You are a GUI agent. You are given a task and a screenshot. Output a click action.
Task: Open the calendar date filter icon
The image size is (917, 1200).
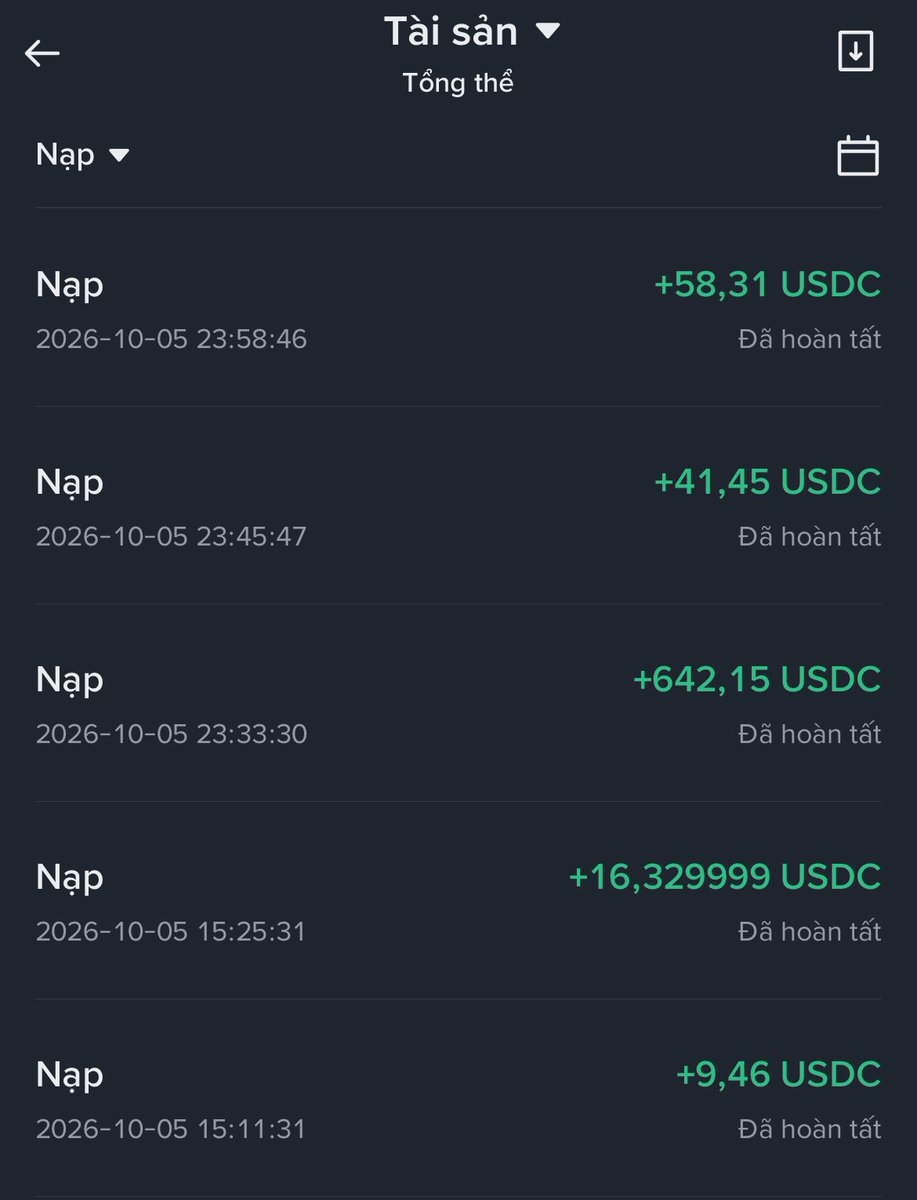pyautogui.click(x=857, y=156)
